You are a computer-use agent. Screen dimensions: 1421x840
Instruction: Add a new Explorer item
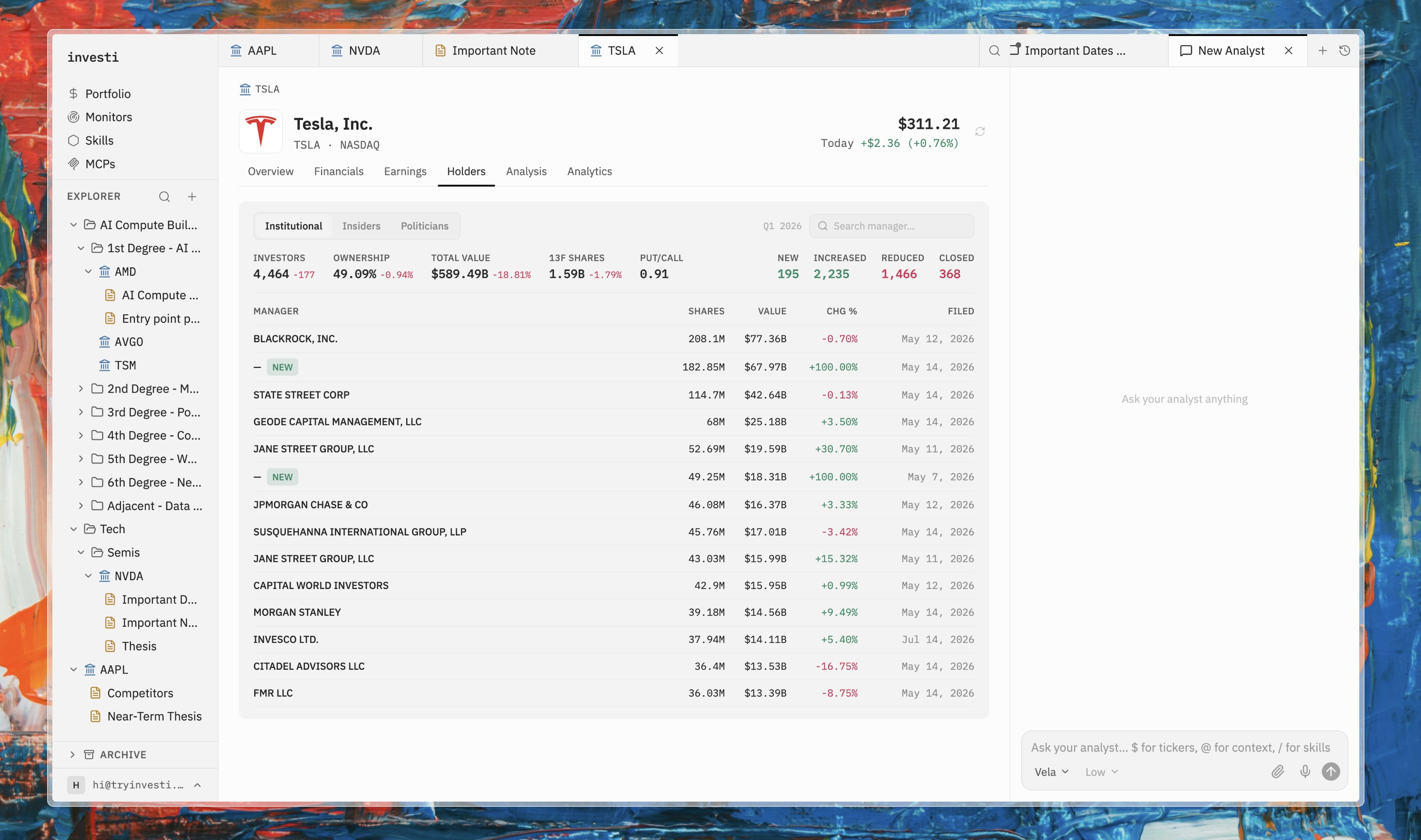(192, 197)
